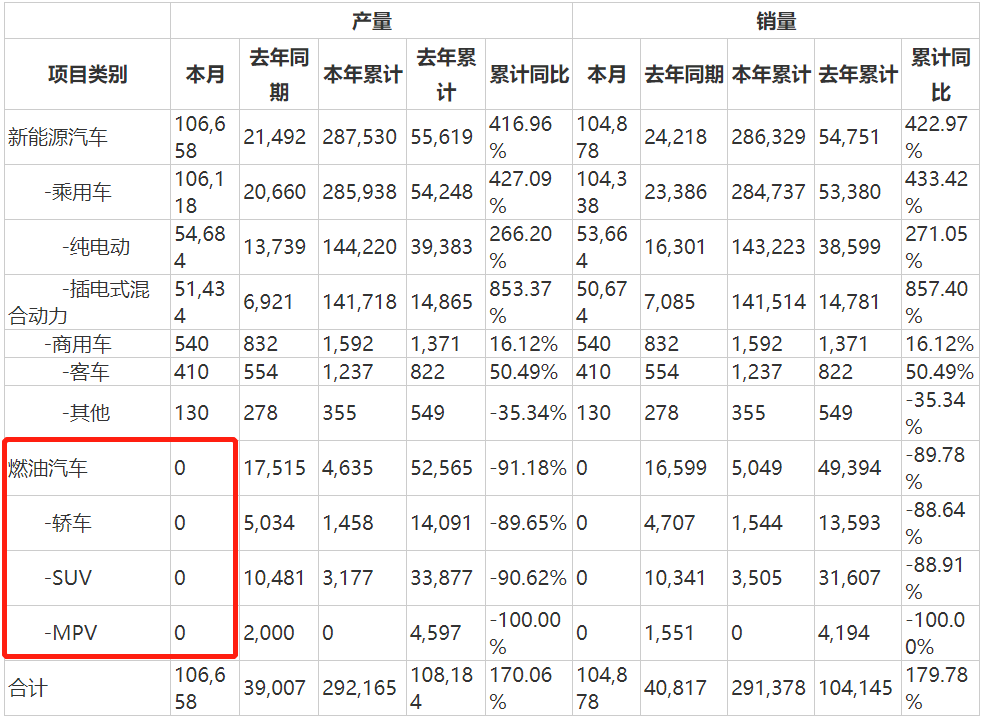Select the 新能源汽车 row label
This screenshot has width=985, height=720.
point(57,137)
